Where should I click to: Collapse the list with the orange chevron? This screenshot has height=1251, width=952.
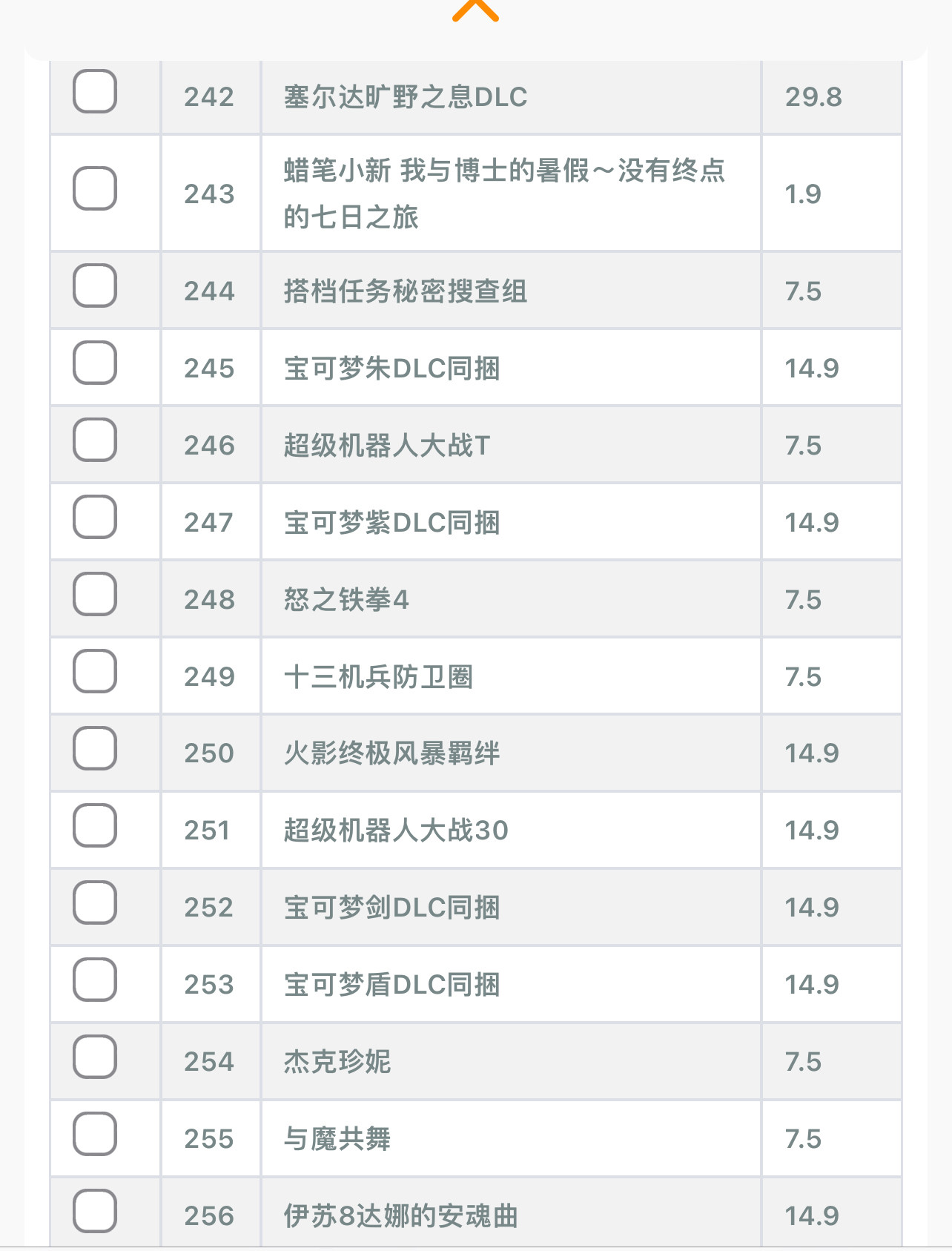click(x=475, y=10)
